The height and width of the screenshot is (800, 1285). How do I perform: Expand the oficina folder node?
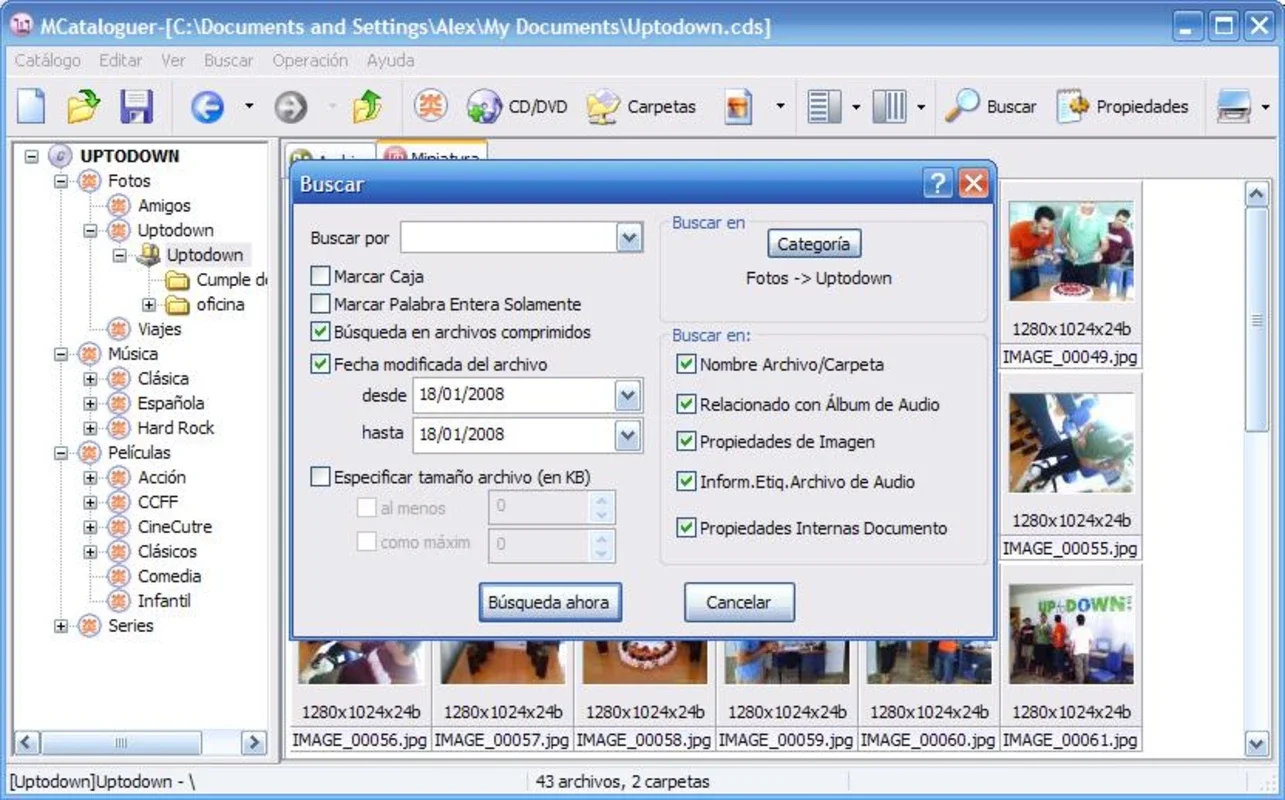point(149,305)
